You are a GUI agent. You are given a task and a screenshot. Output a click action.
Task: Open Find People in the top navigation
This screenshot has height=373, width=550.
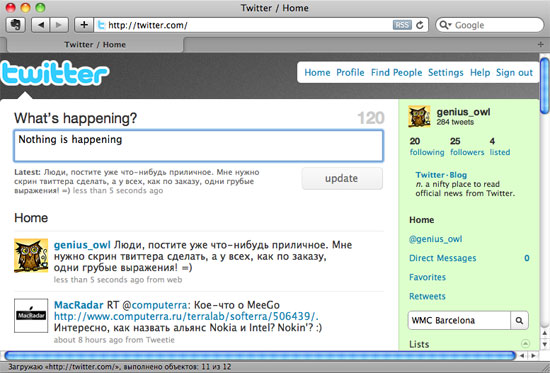click(396, 73)
